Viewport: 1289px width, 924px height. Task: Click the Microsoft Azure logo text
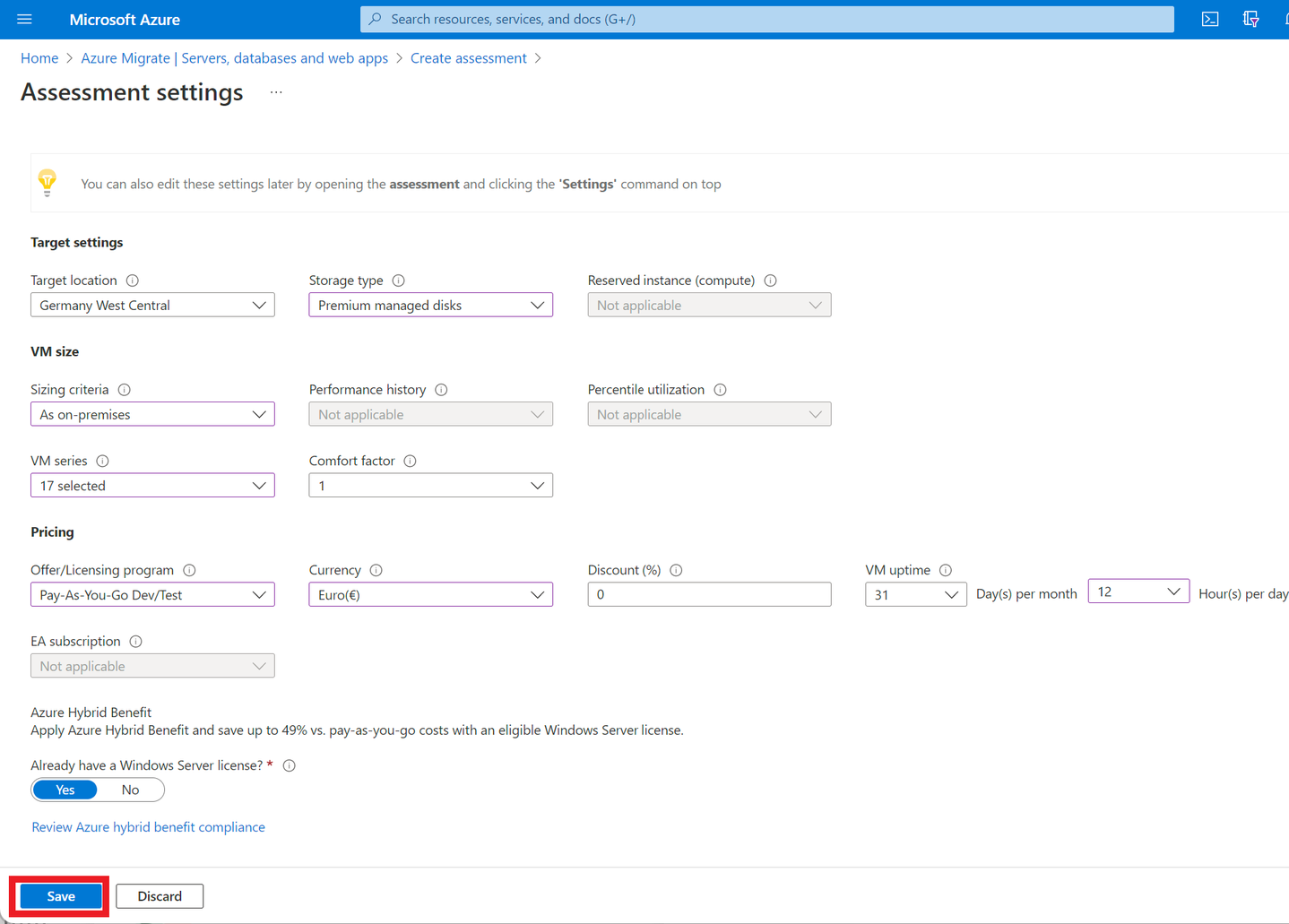[125, 19]
